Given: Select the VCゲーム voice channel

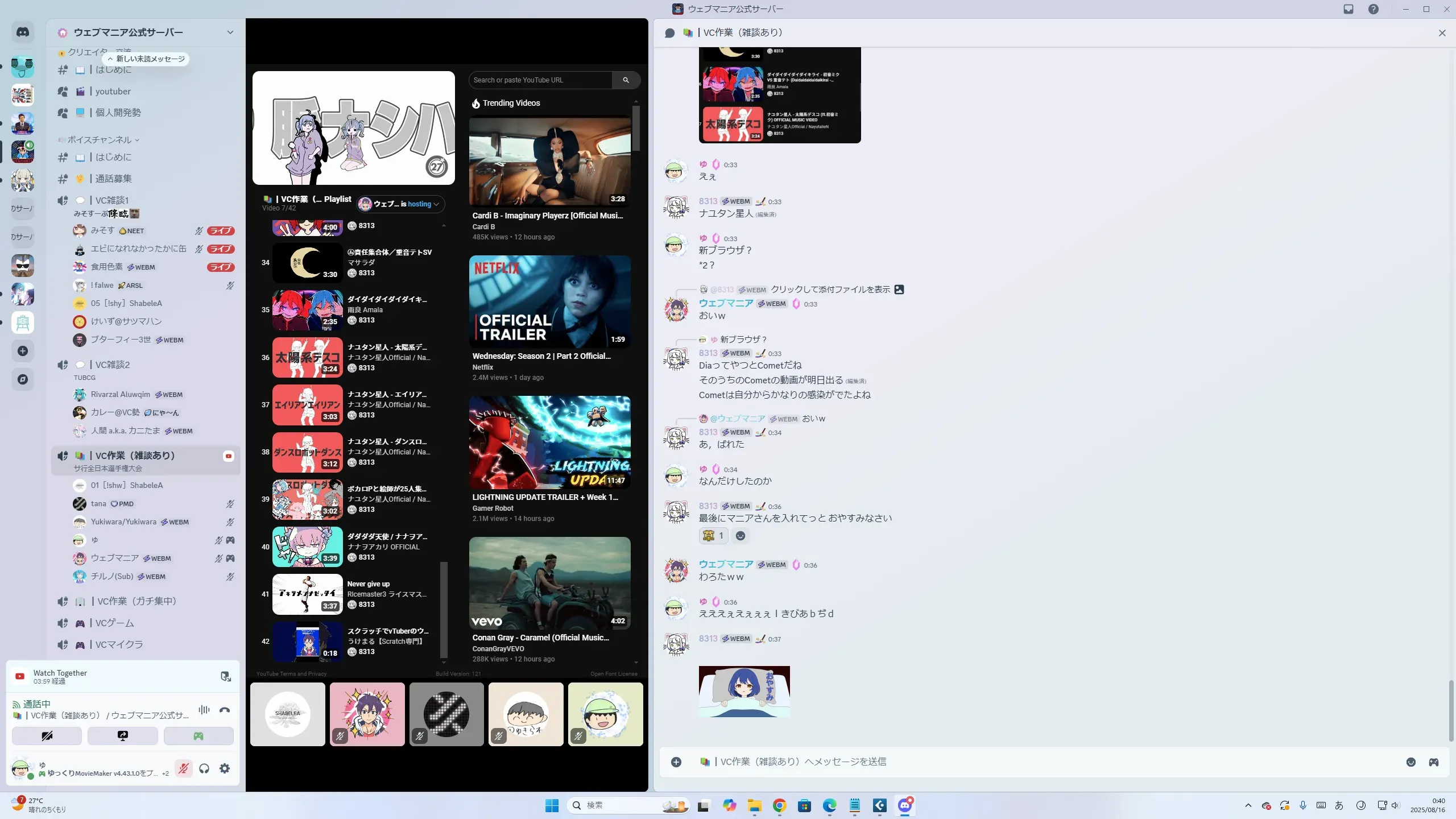Looking at the screenshot, I should pos(114,623).
